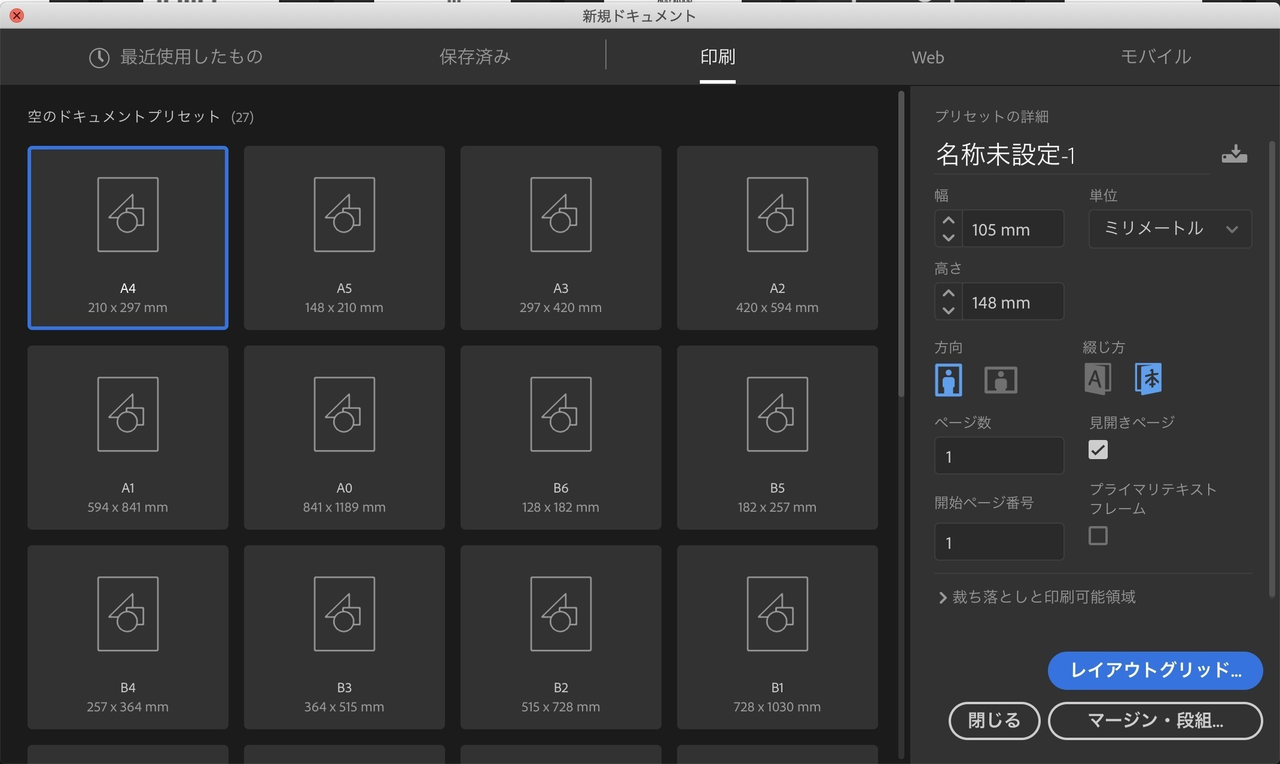1280x764 pixels.
Task: Select left binding icon
Action: tap(1098, 378)
